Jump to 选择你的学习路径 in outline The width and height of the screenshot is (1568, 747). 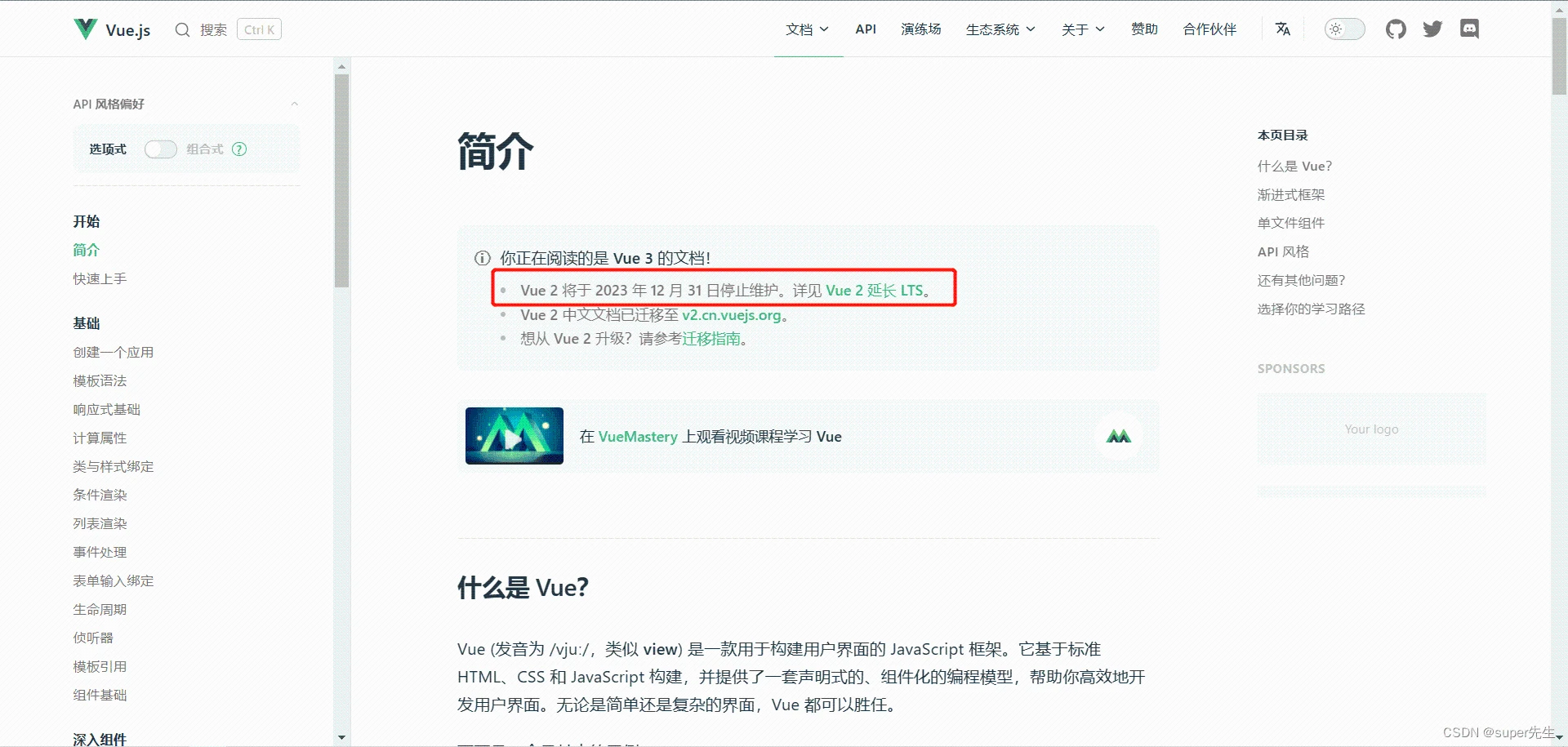pyautogui.click(x=1312, y=309)
